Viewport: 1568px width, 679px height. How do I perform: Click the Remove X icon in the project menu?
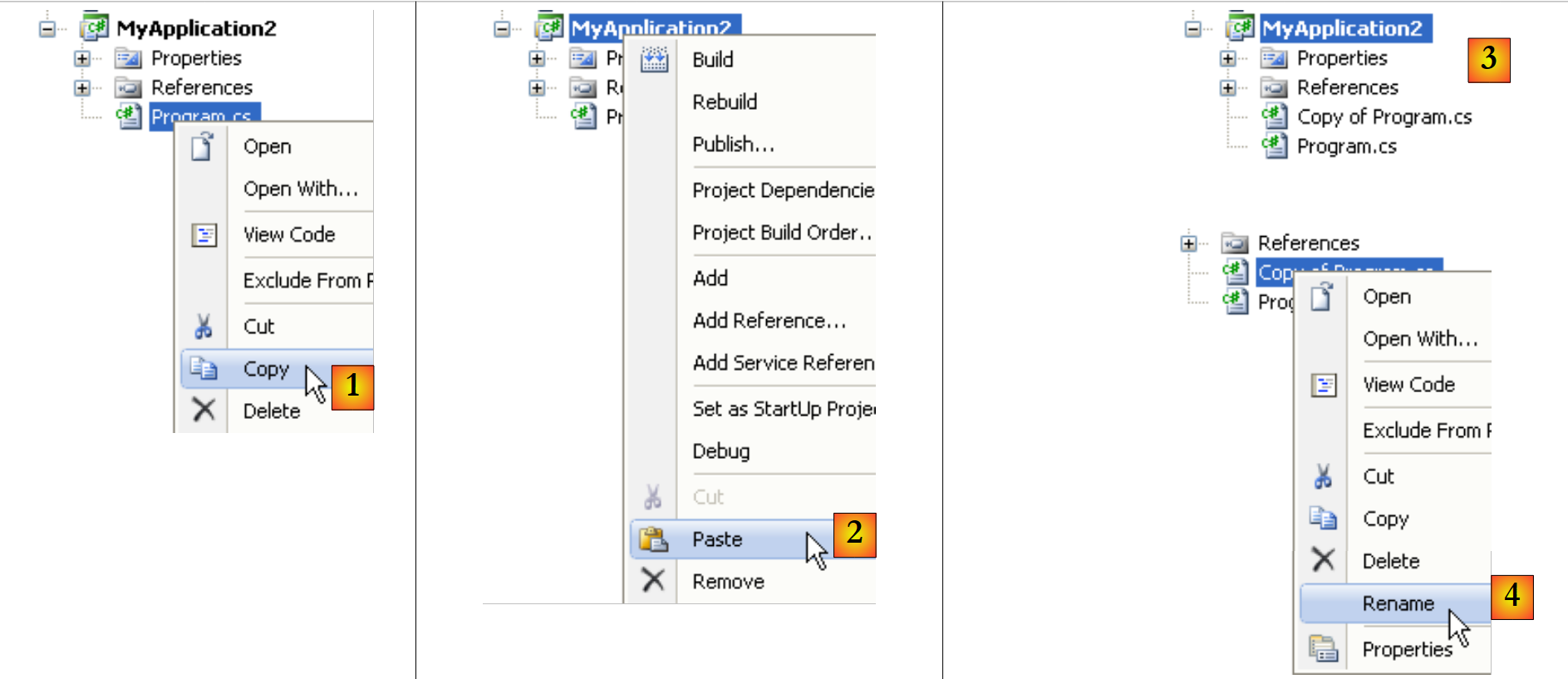[653, 581]
